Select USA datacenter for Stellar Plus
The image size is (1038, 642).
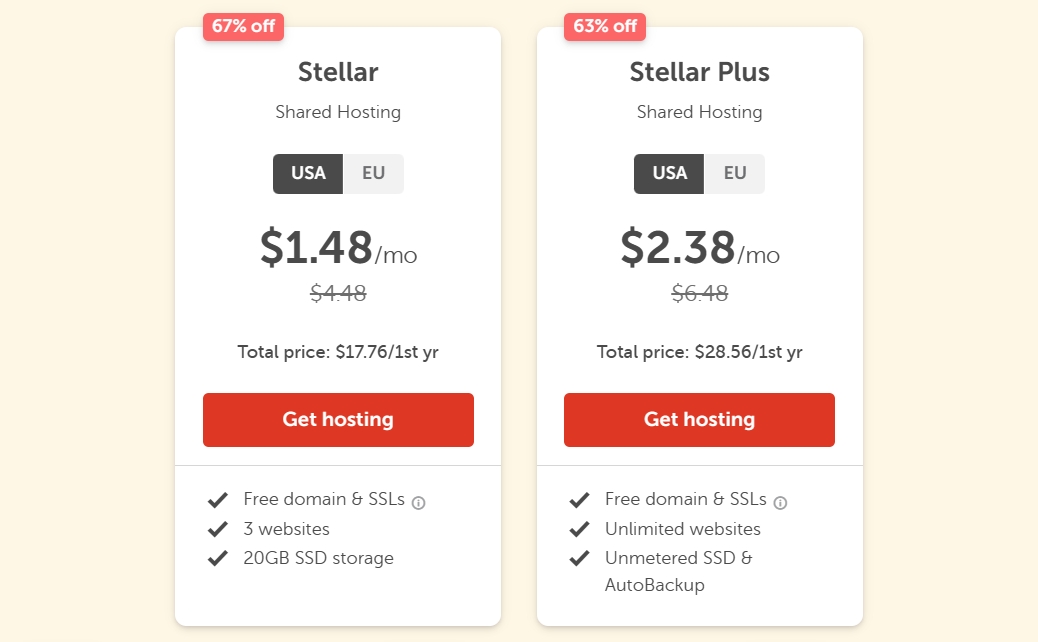670,173
